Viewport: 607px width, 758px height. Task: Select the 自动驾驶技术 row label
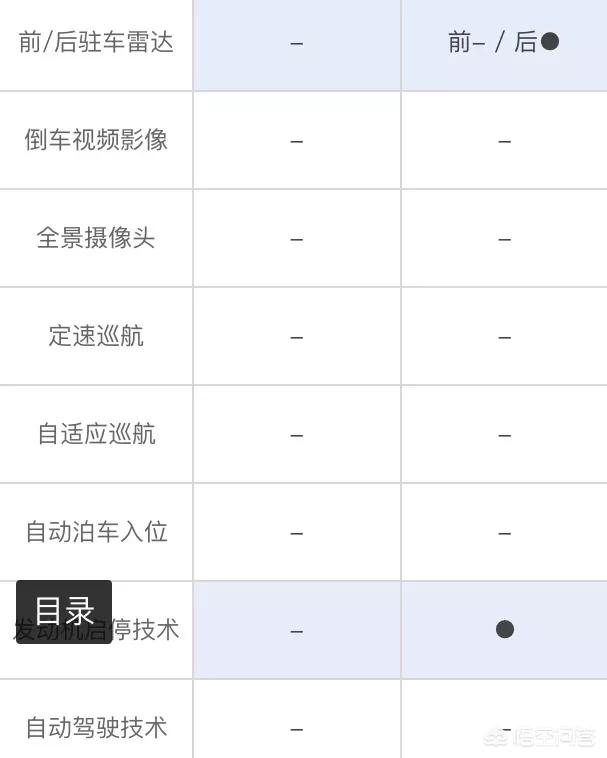pyautogui.click(x=96, y=728)
